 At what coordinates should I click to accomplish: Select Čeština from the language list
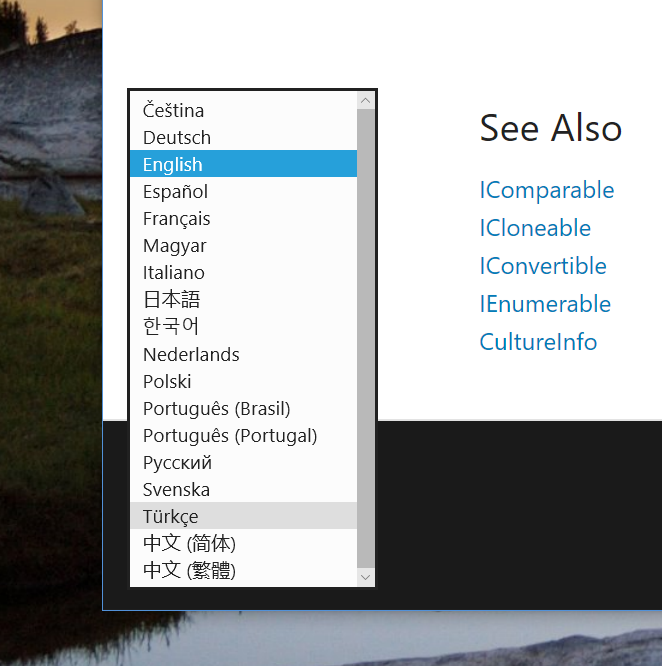coord(243,110)
